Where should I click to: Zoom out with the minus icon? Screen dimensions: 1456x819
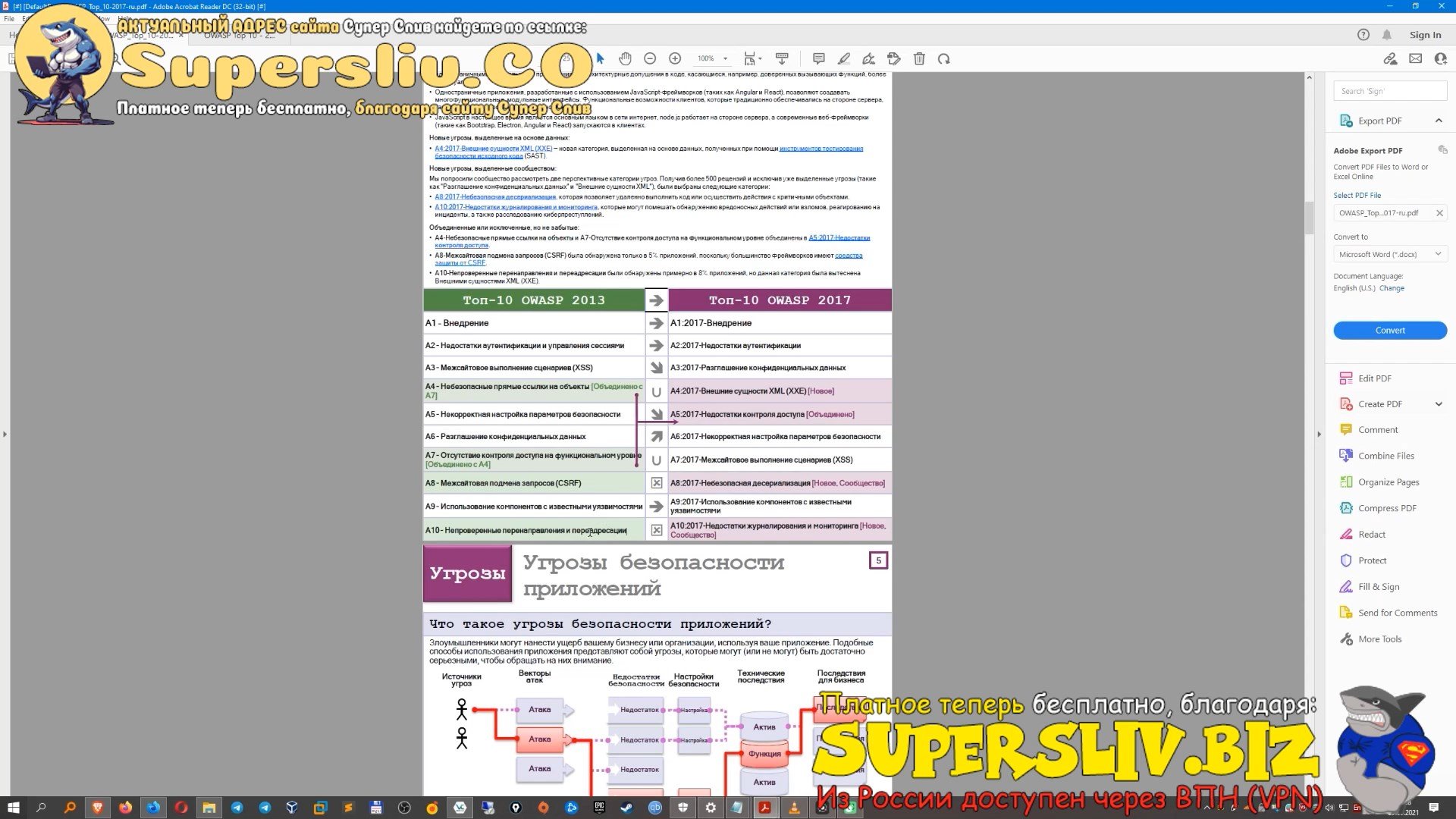click(x=650, y=58)
